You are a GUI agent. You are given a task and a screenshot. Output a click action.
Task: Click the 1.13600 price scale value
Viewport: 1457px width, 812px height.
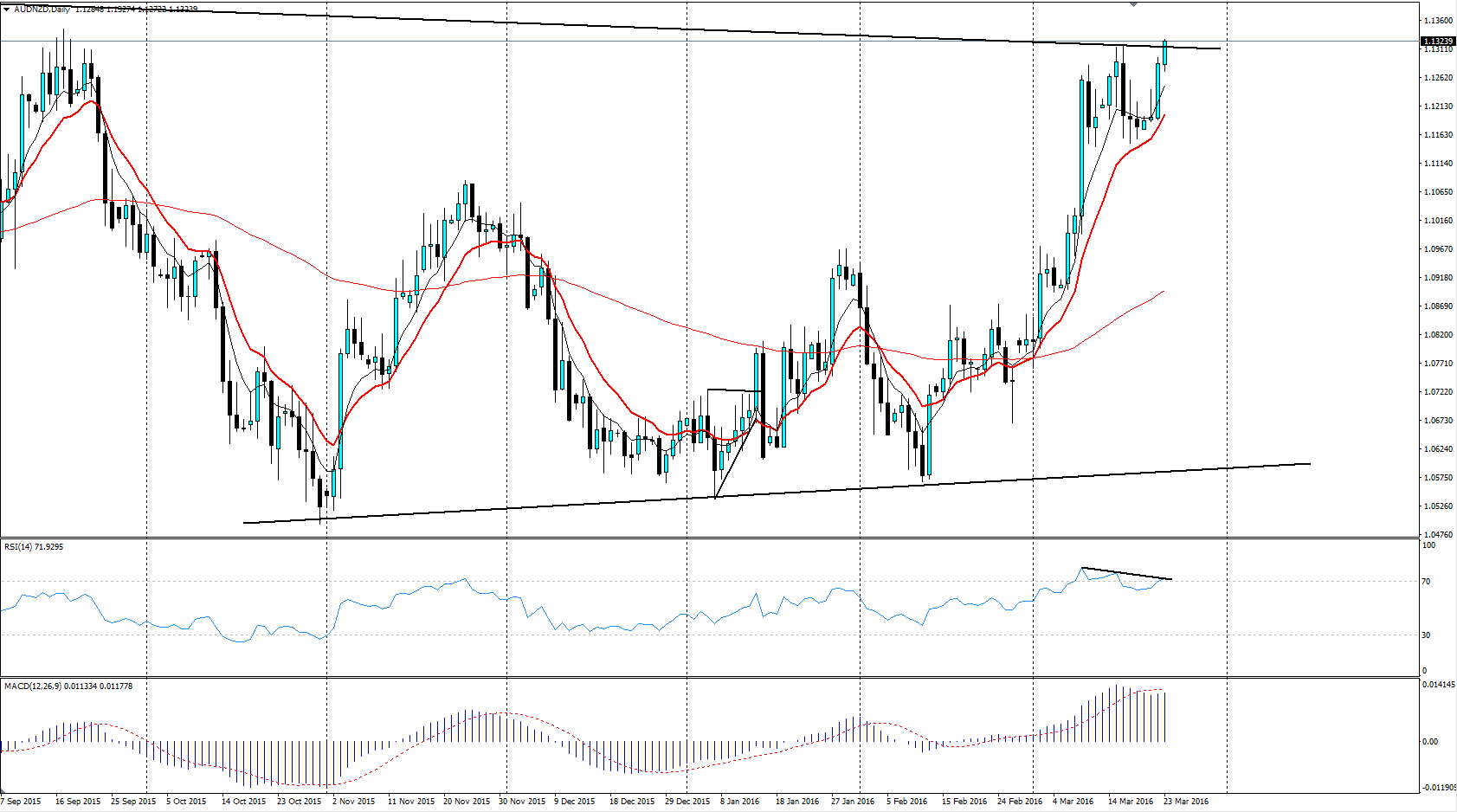point(1438,21)
